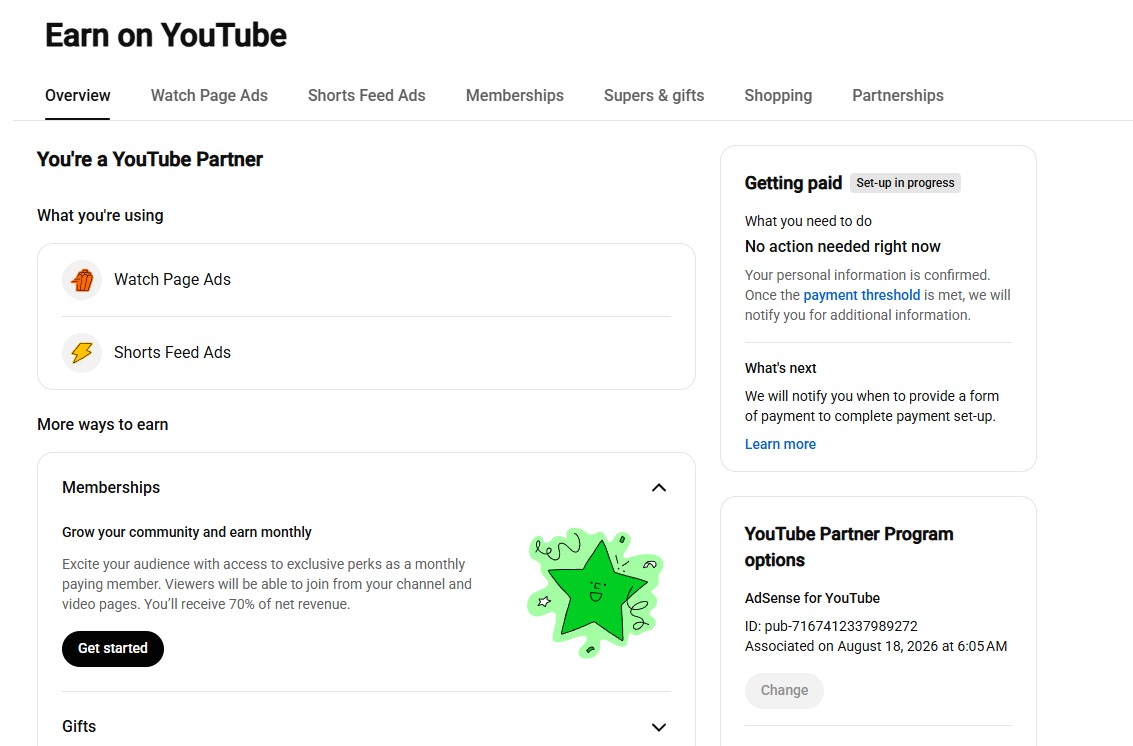Click the Learn more link
This screenshot has height=746, width=1133.
[780, 444]
